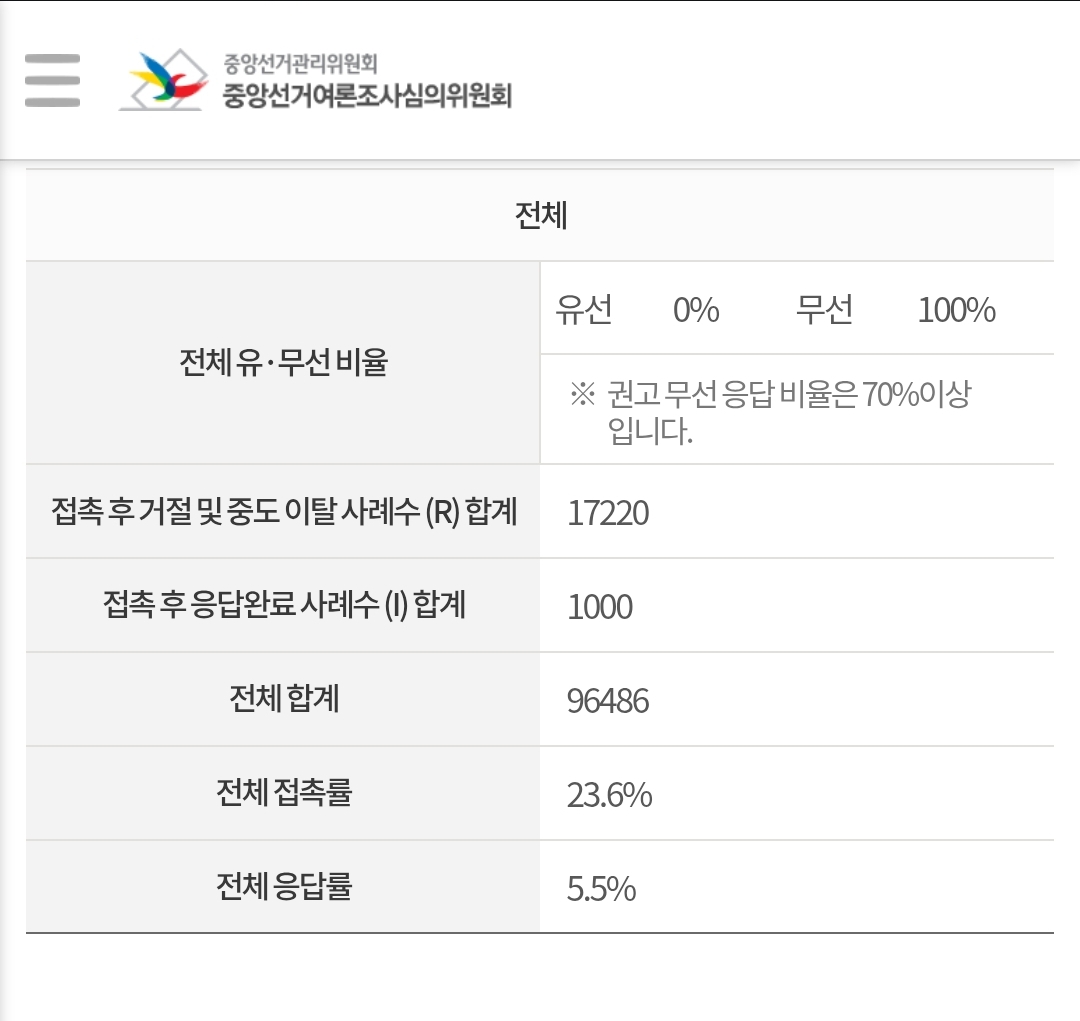1080x1021 pixels.
Task: Select the 접촉 후 응답완료 사례수 label
Action: coord(284,605)
